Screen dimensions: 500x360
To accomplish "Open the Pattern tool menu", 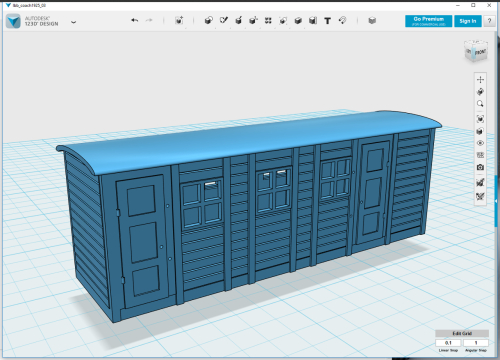I will pos(268,20).
